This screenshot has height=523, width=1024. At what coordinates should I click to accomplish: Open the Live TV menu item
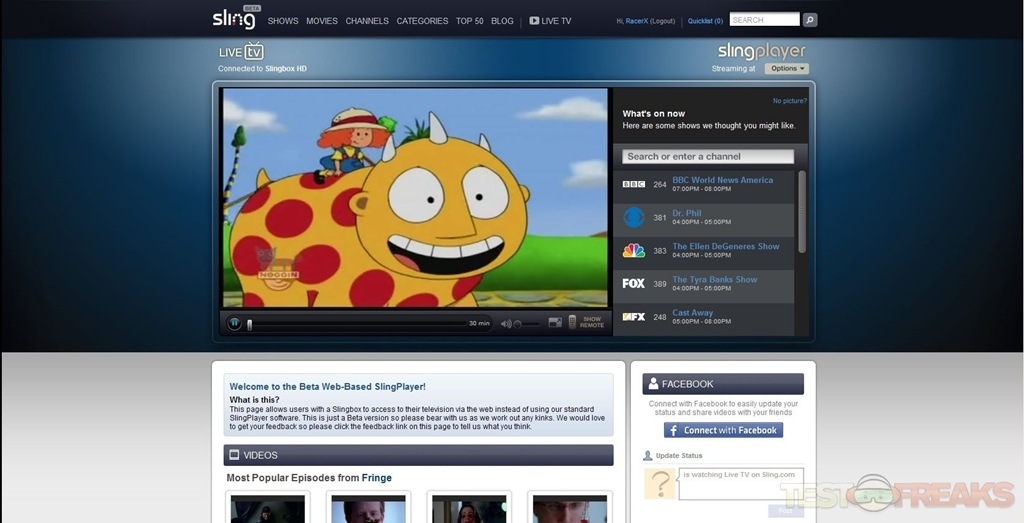pyautogui.click(x=550, y=21)
